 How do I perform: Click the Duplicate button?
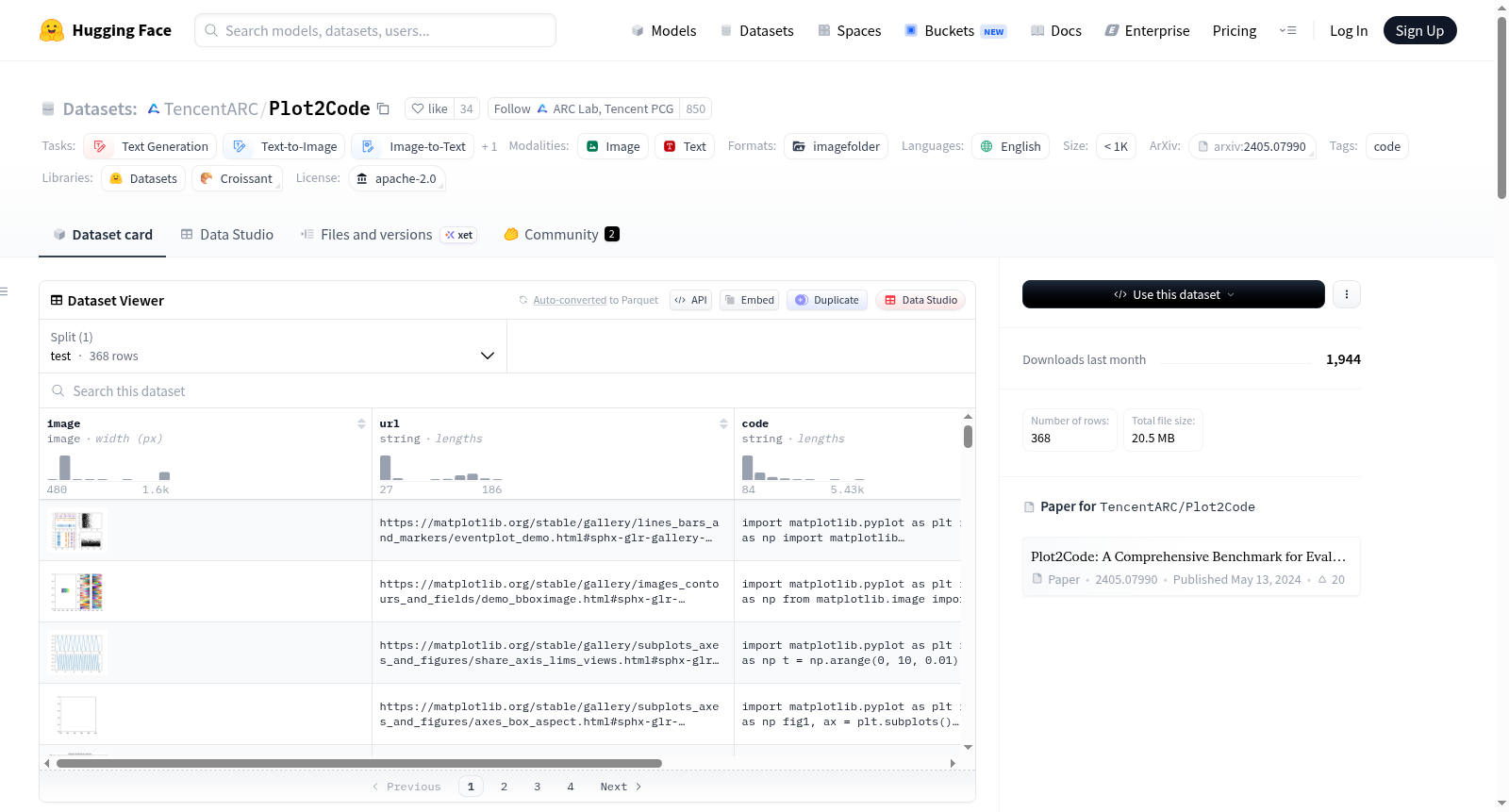(x=827, y=300)
